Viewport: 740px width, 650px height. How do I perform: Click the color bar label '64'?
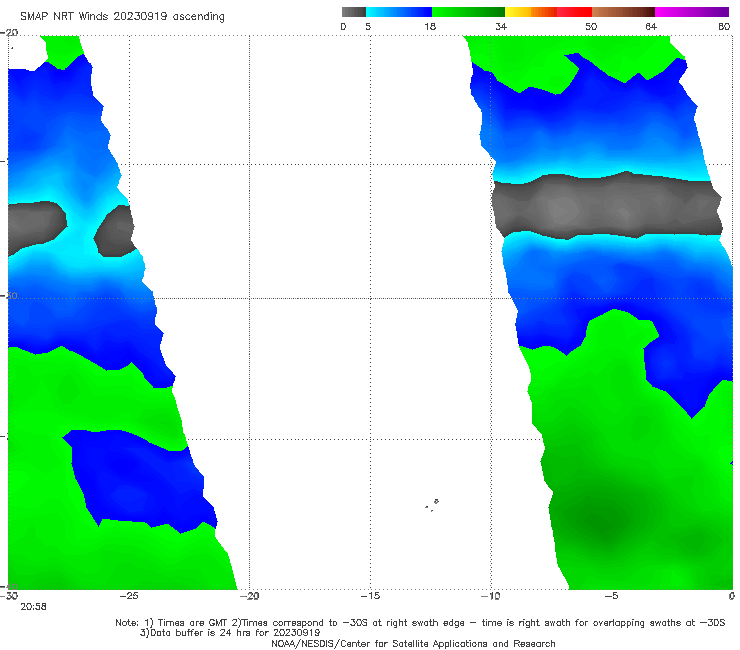(x=651, y=27)
